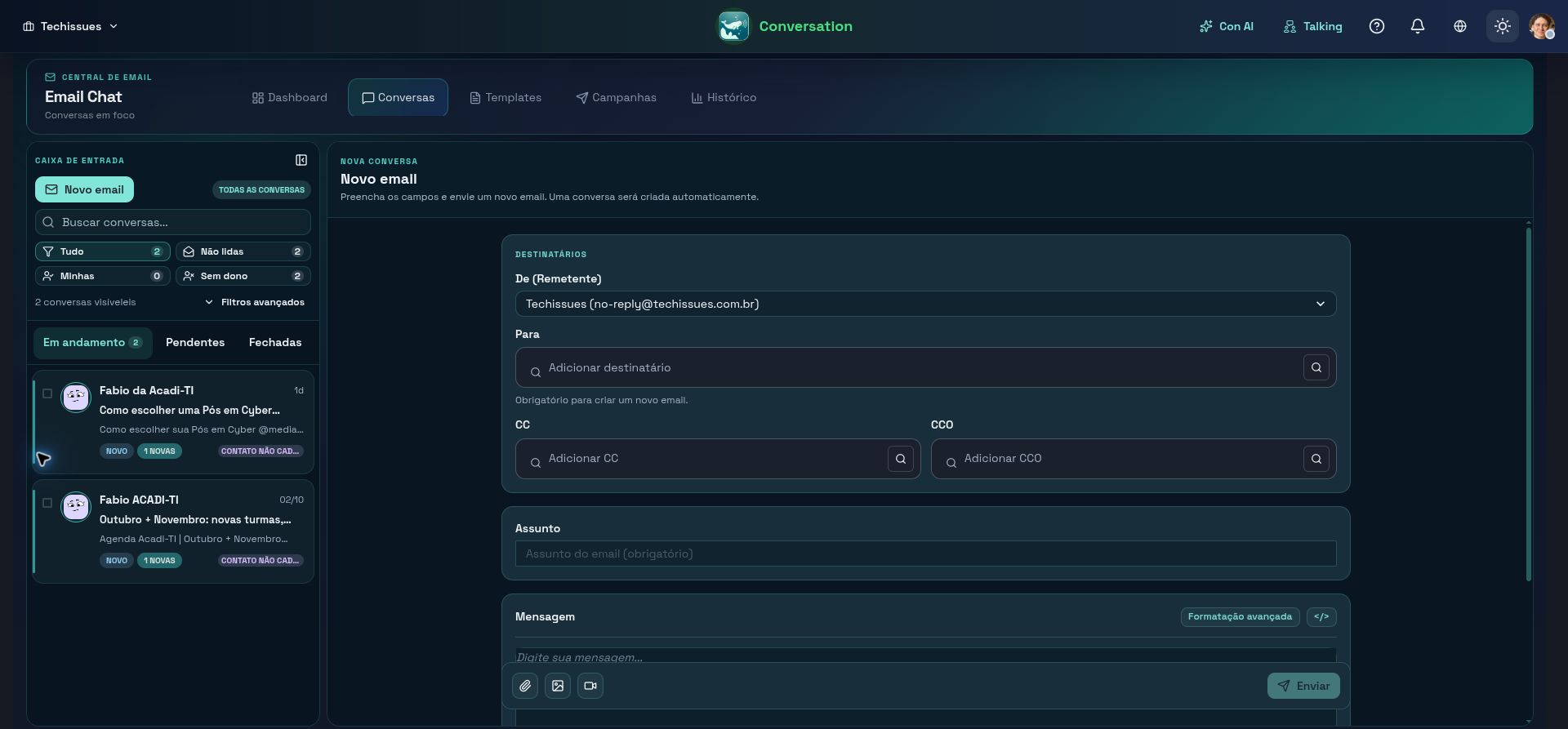This screenshot has height=729, width=1568.
Task: Click the Conversation logo icon
Action: (733, 26)
